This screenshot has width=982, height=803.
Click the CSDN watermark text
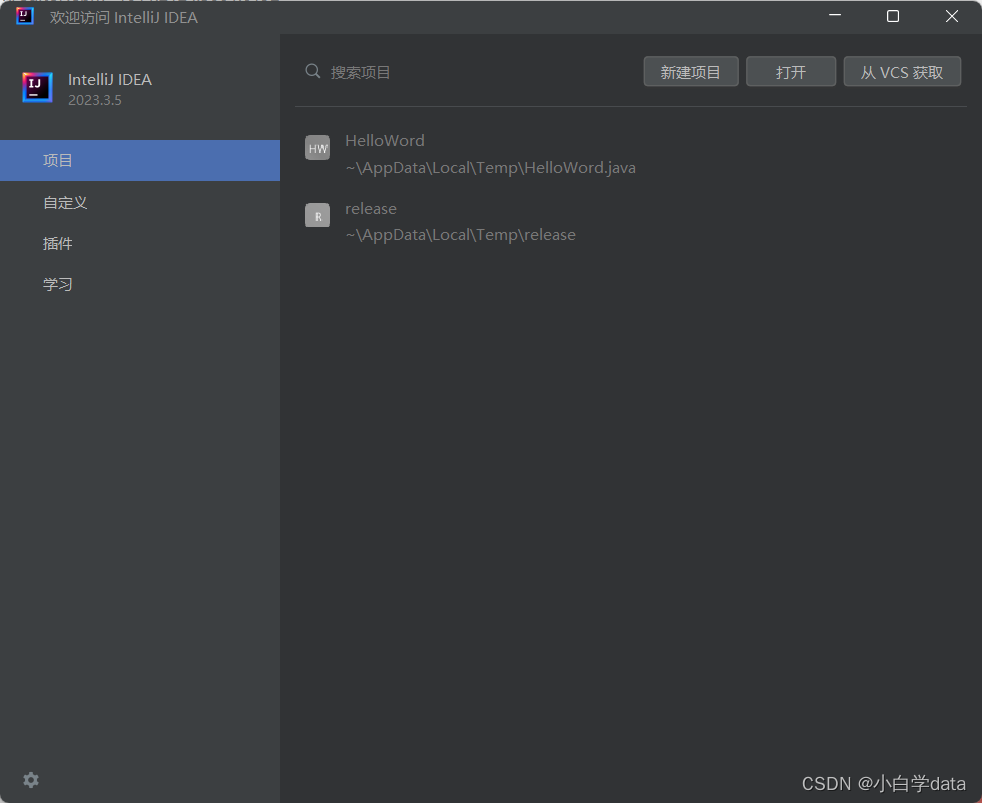coord(883,784)
